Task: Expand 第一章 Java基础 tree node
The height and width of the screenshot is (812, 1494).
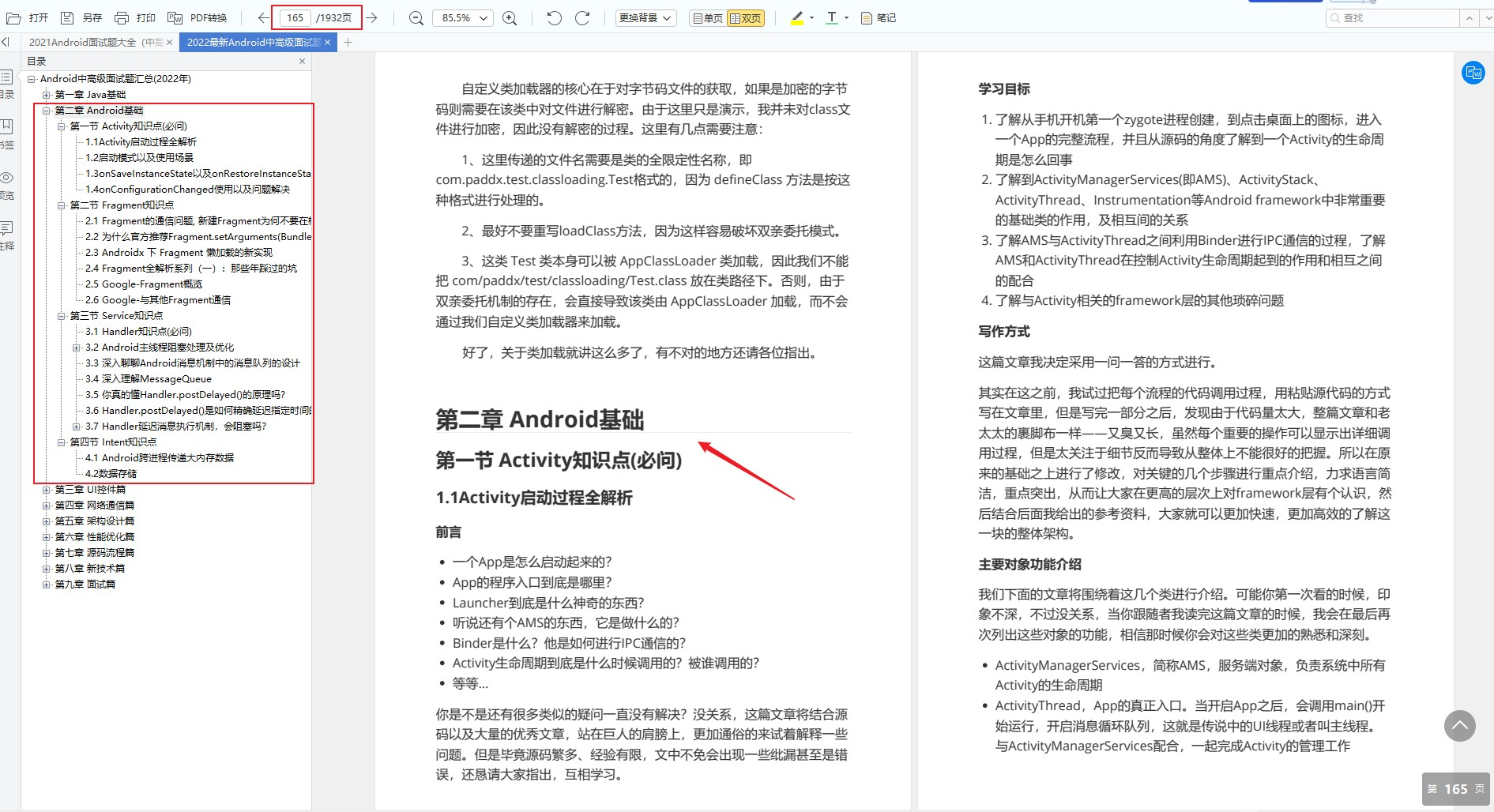Action: point(47,95)
